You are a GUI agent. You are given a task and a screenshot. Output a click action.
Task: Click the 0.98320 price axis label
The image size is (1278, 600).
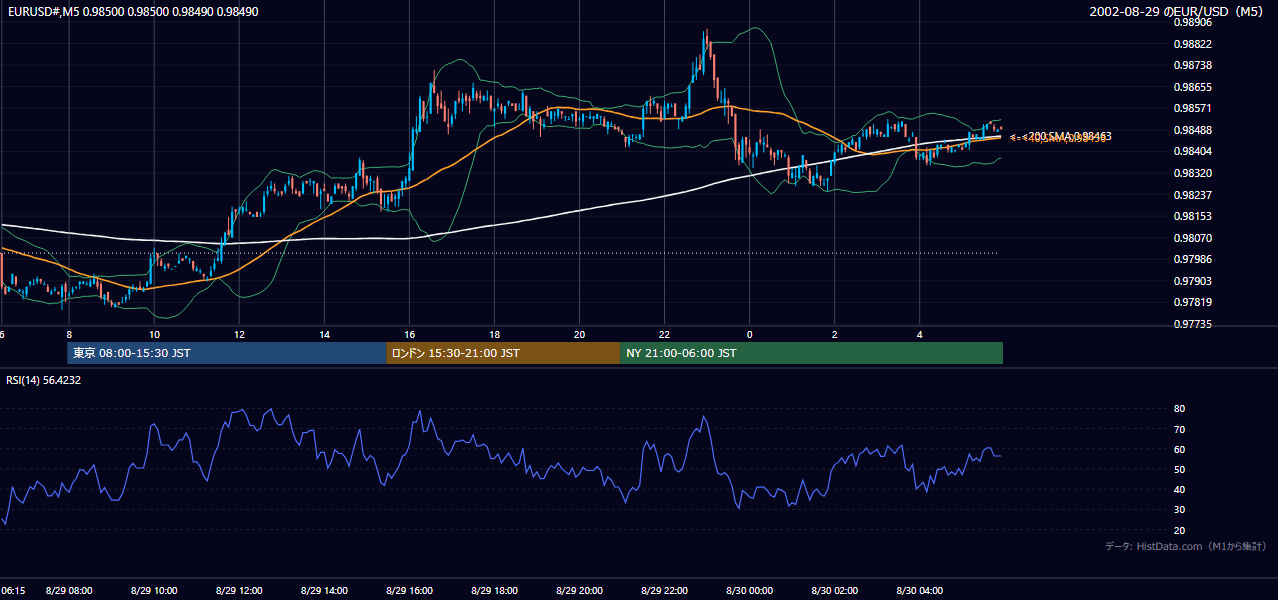(x=1192, y=173)
